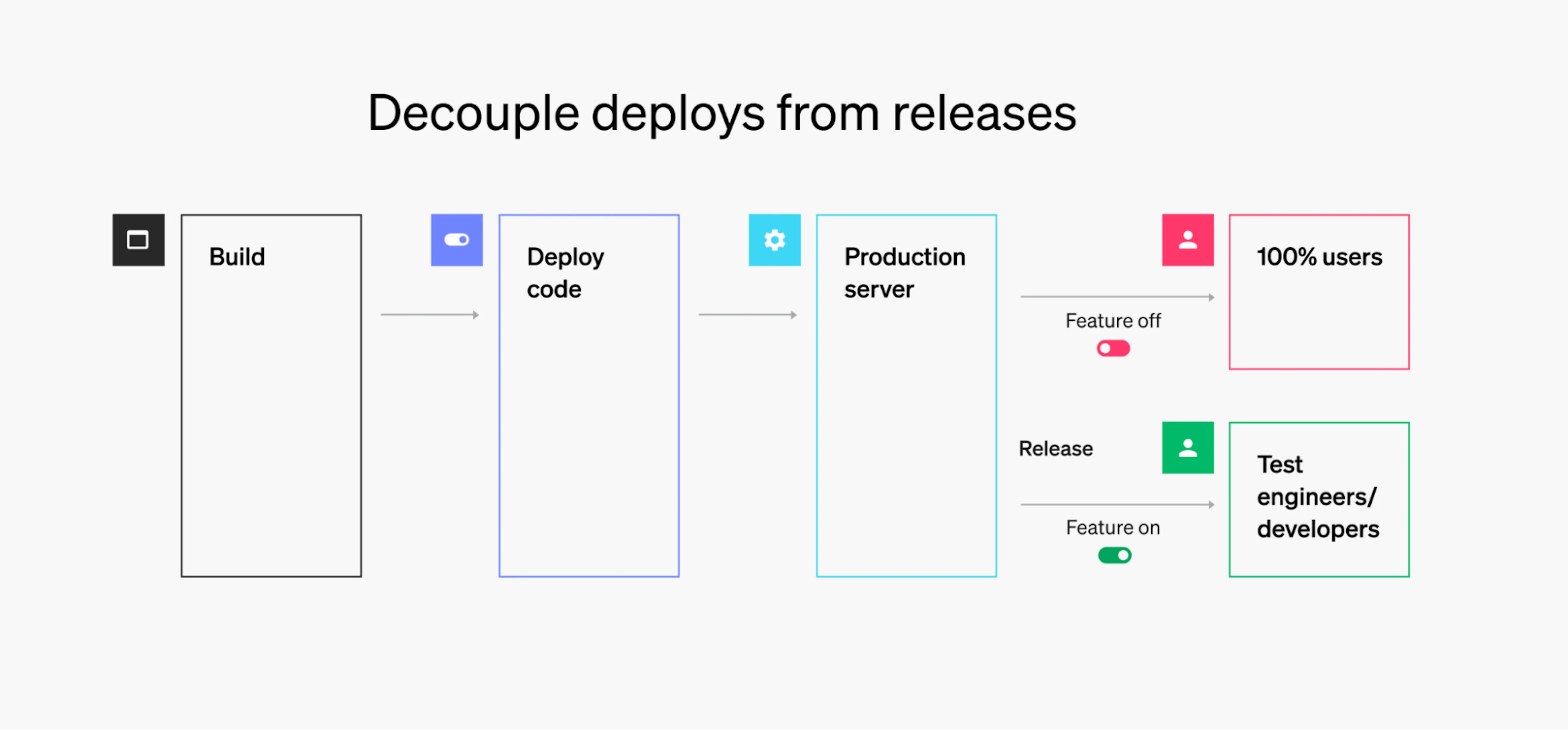The height and width of the screenshot is (730, 1568).
Task: Click the Test engineers/developers box
Action: (1319, 499)
